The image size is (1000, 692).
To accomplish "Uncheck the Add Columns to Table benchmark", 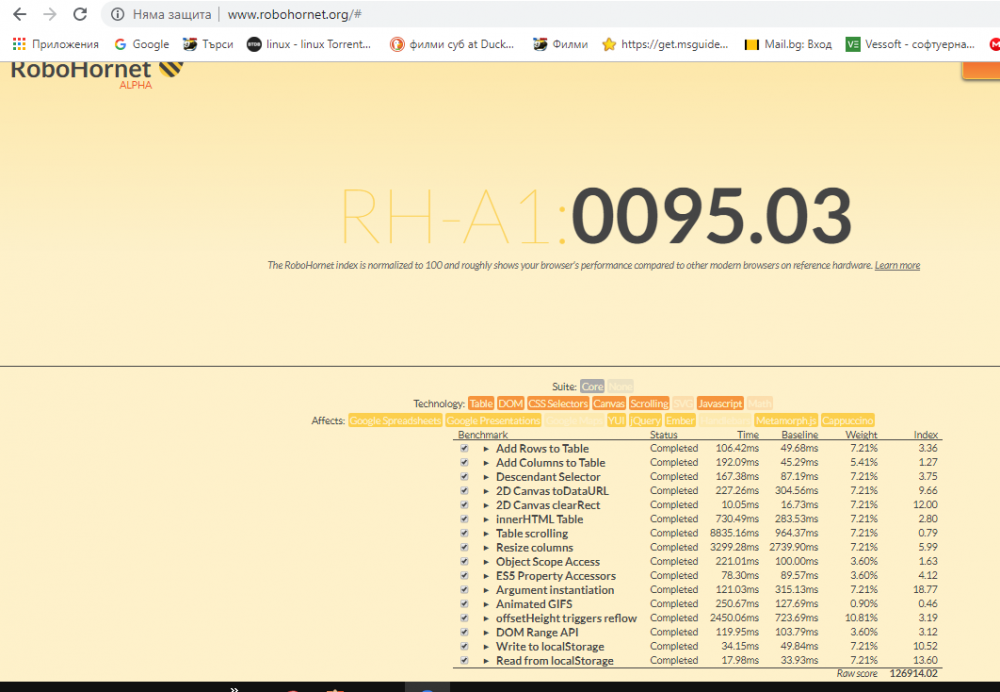I will pos(464,462).
